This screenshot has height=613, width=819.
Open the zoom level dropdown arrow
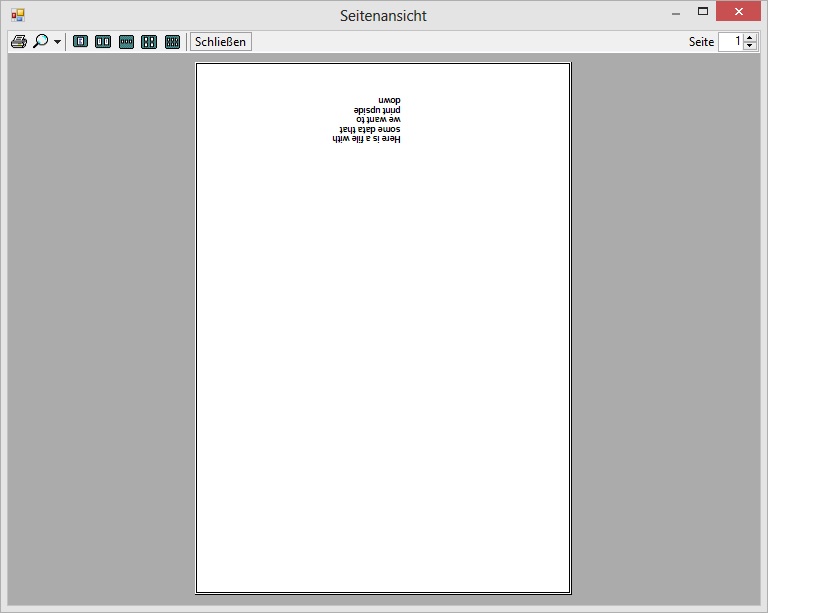57,42
